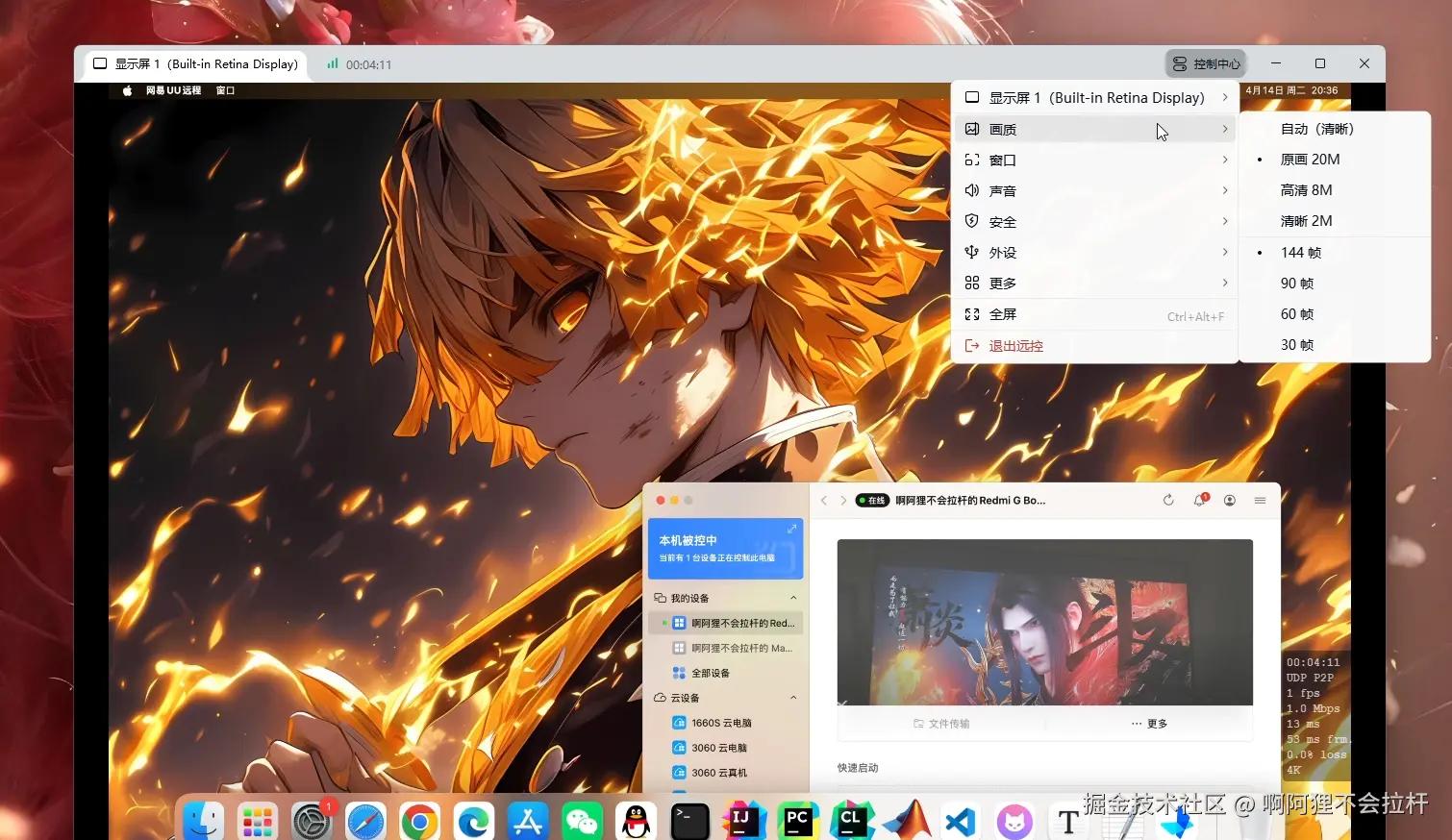Open the 更多 menu item in control menu

tap(1095, 283)
